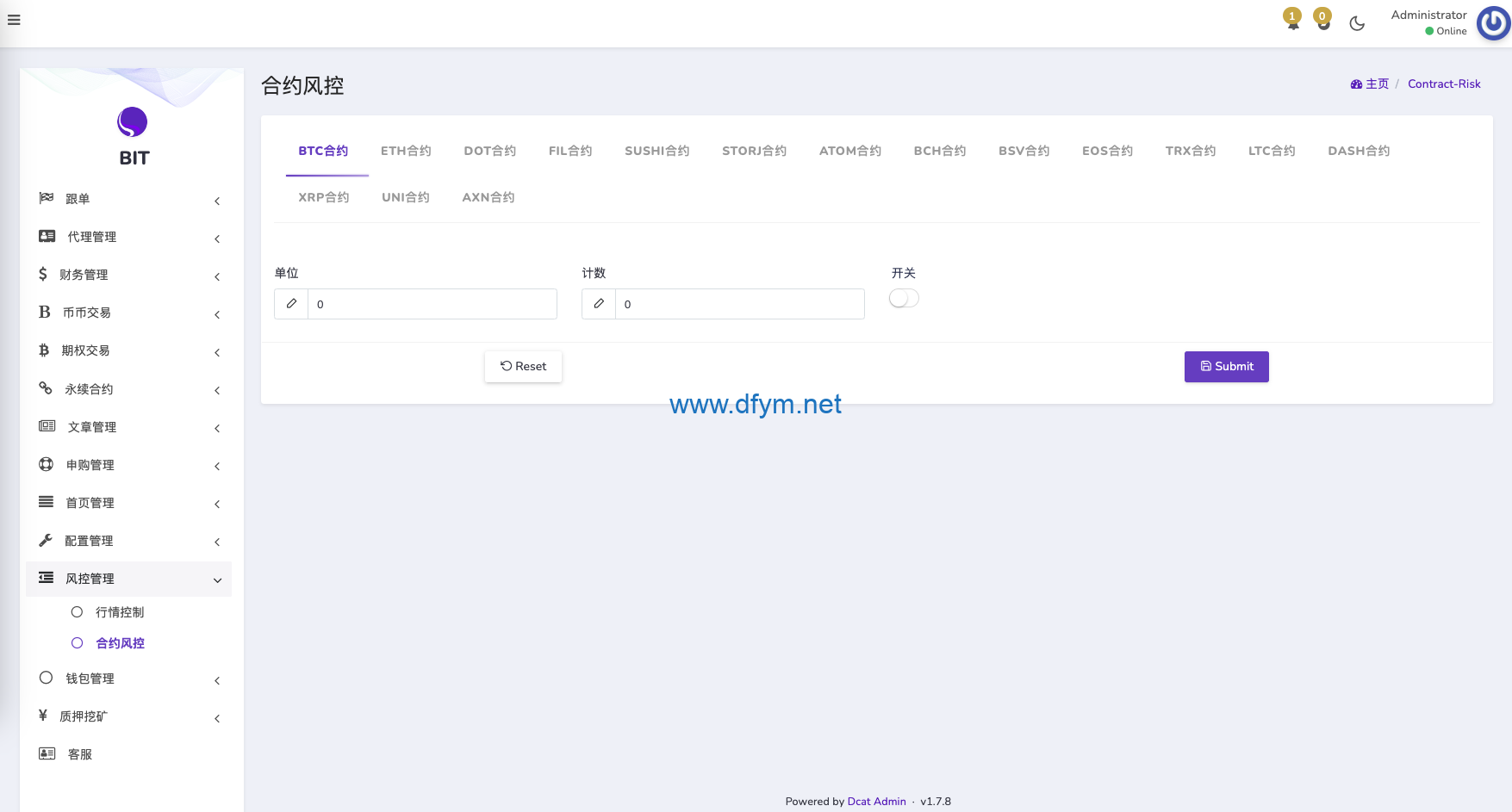1512x812 pixels.
Task: Expand the 钱包管理 menu chevron
Action: pyautogui.click(x=217, y=680)
